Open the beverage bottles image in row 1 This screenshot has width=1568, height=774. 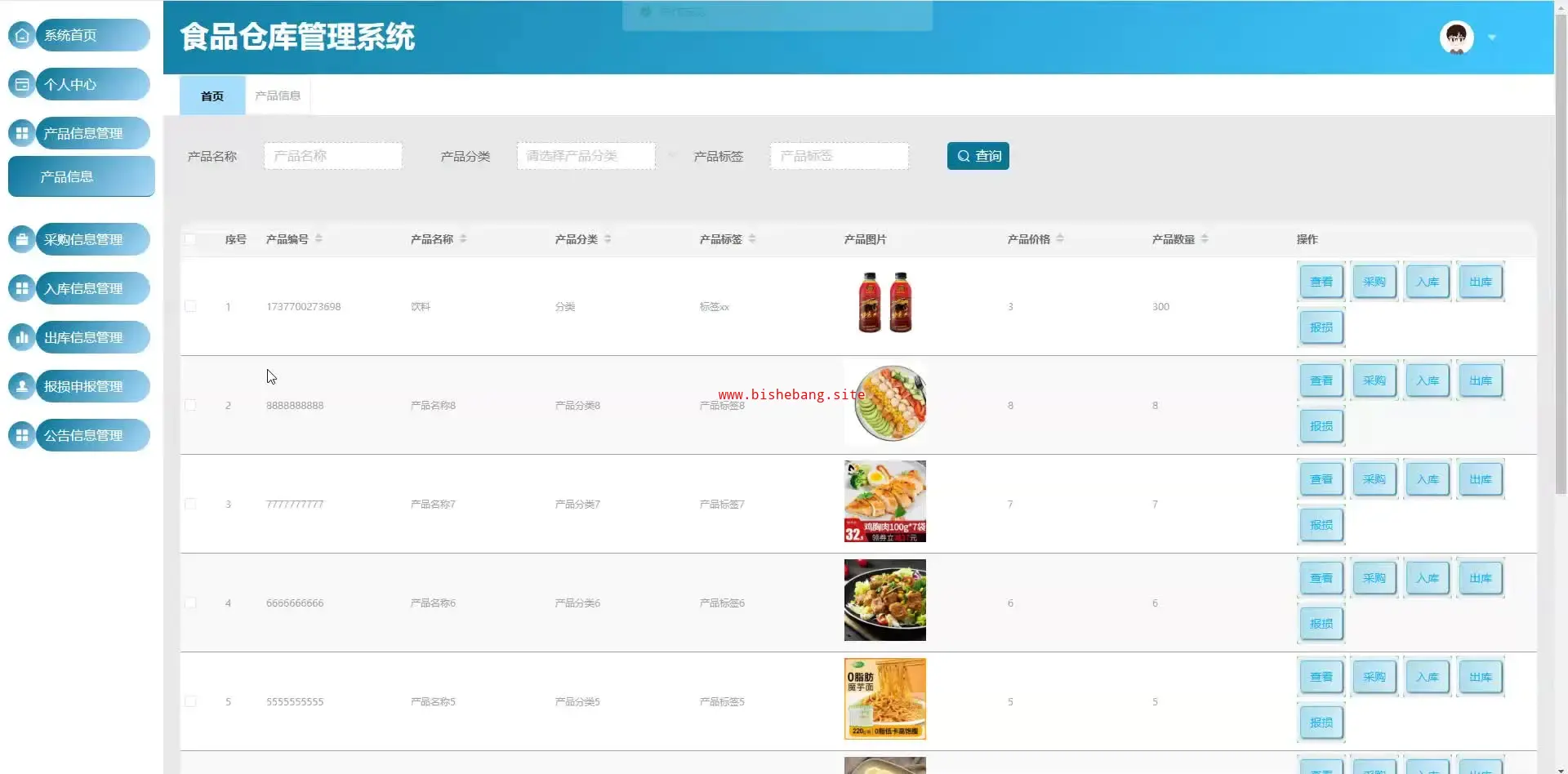[885, 303]
